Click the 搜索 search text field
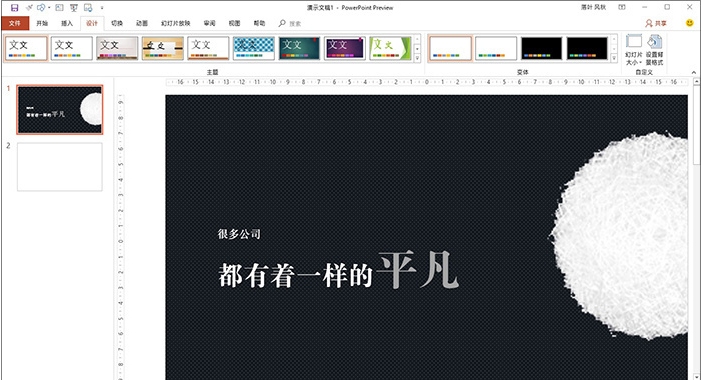703x380 pixels. click(x=295, y=24)
